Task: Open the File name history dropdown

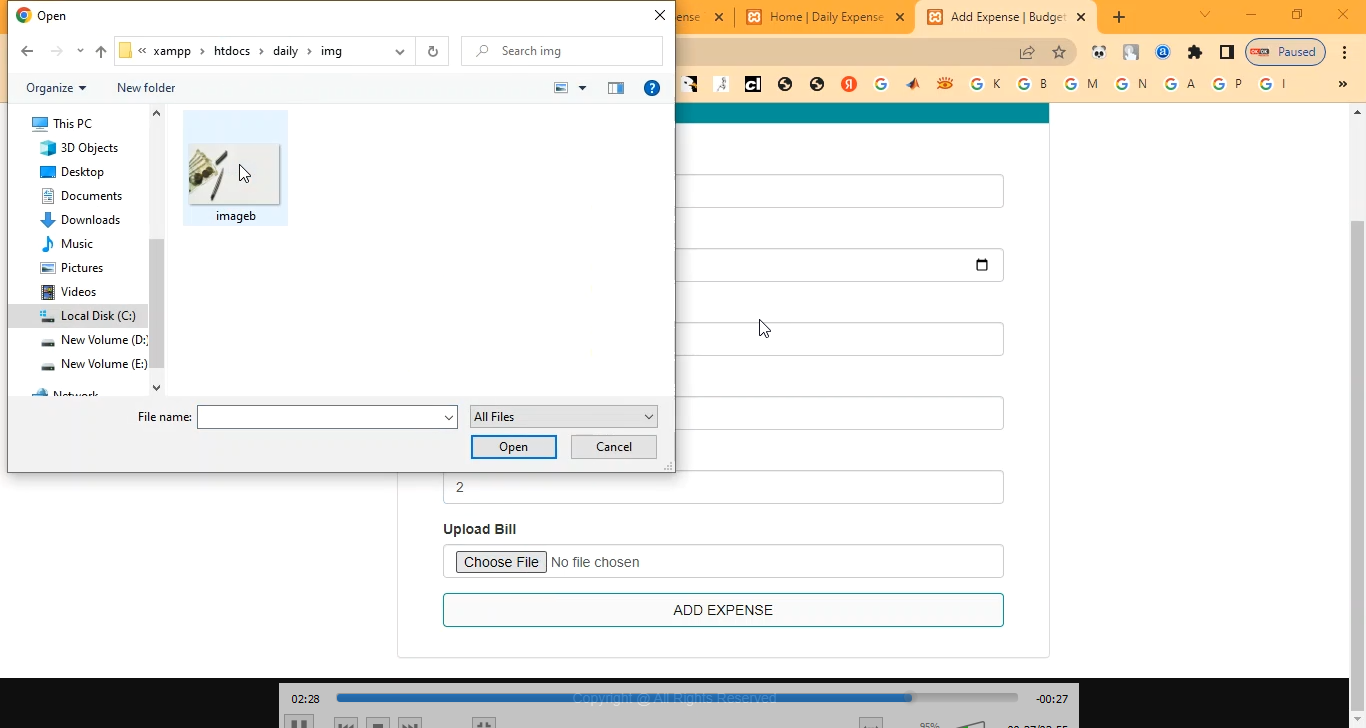Action: pyautogui.click(x=449, y=417)
